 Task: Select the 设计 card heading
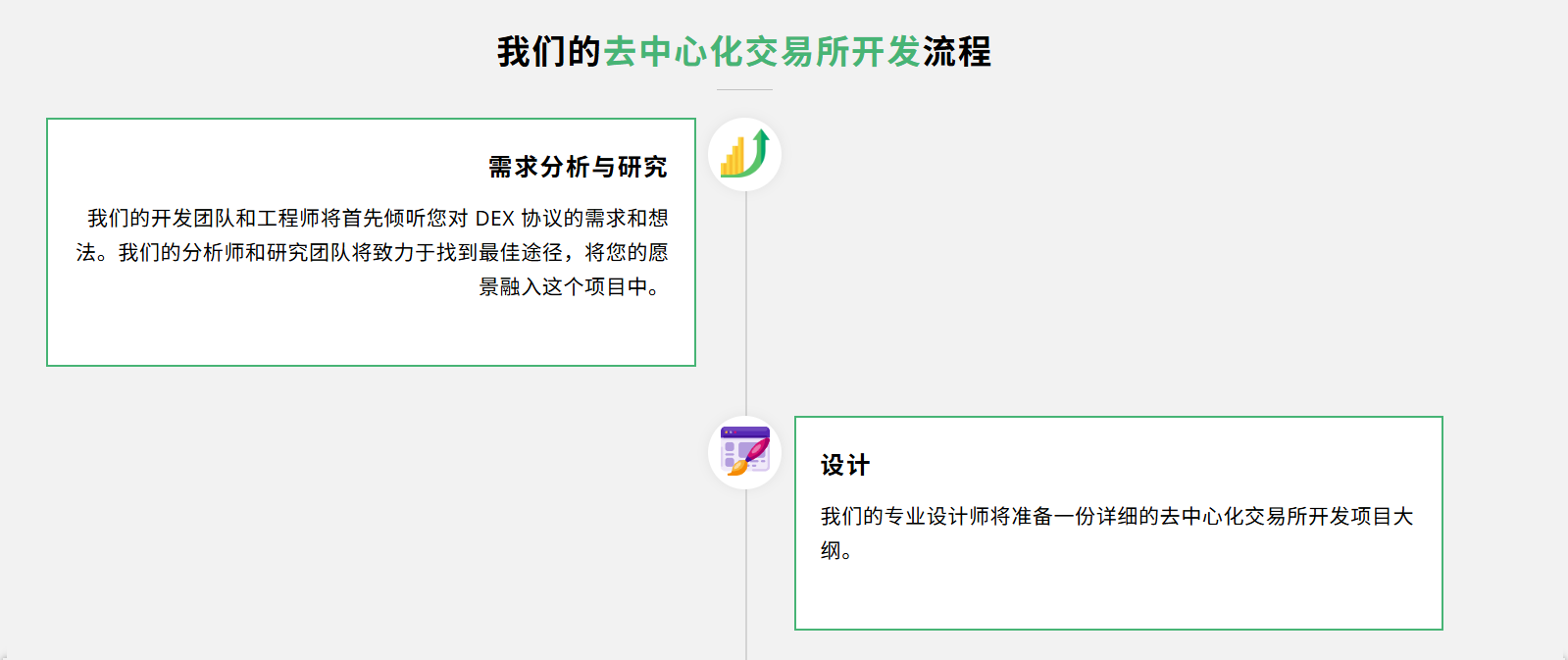pos(845,466)
